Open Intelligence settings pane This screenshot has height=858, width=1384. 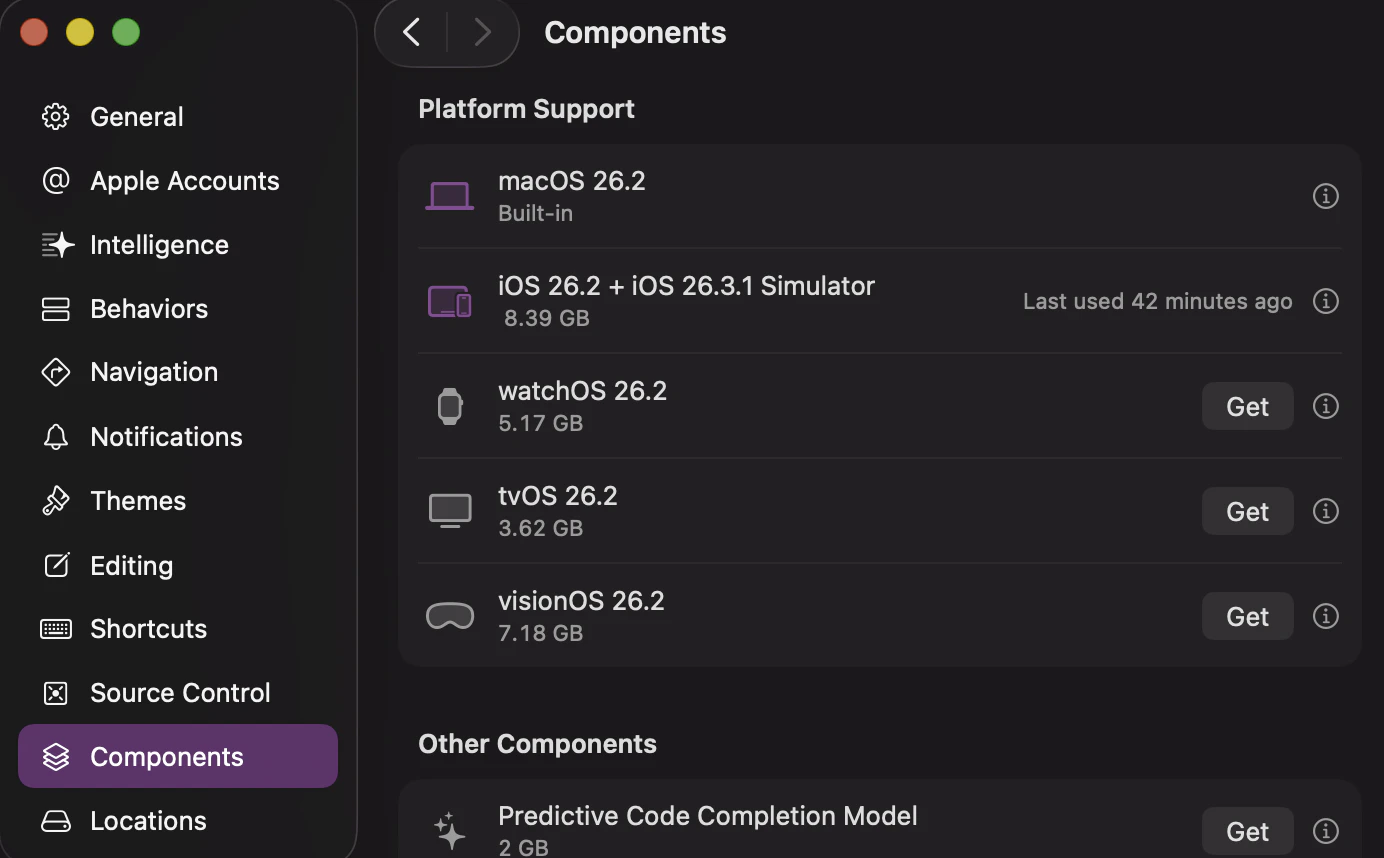click(178, 245)
